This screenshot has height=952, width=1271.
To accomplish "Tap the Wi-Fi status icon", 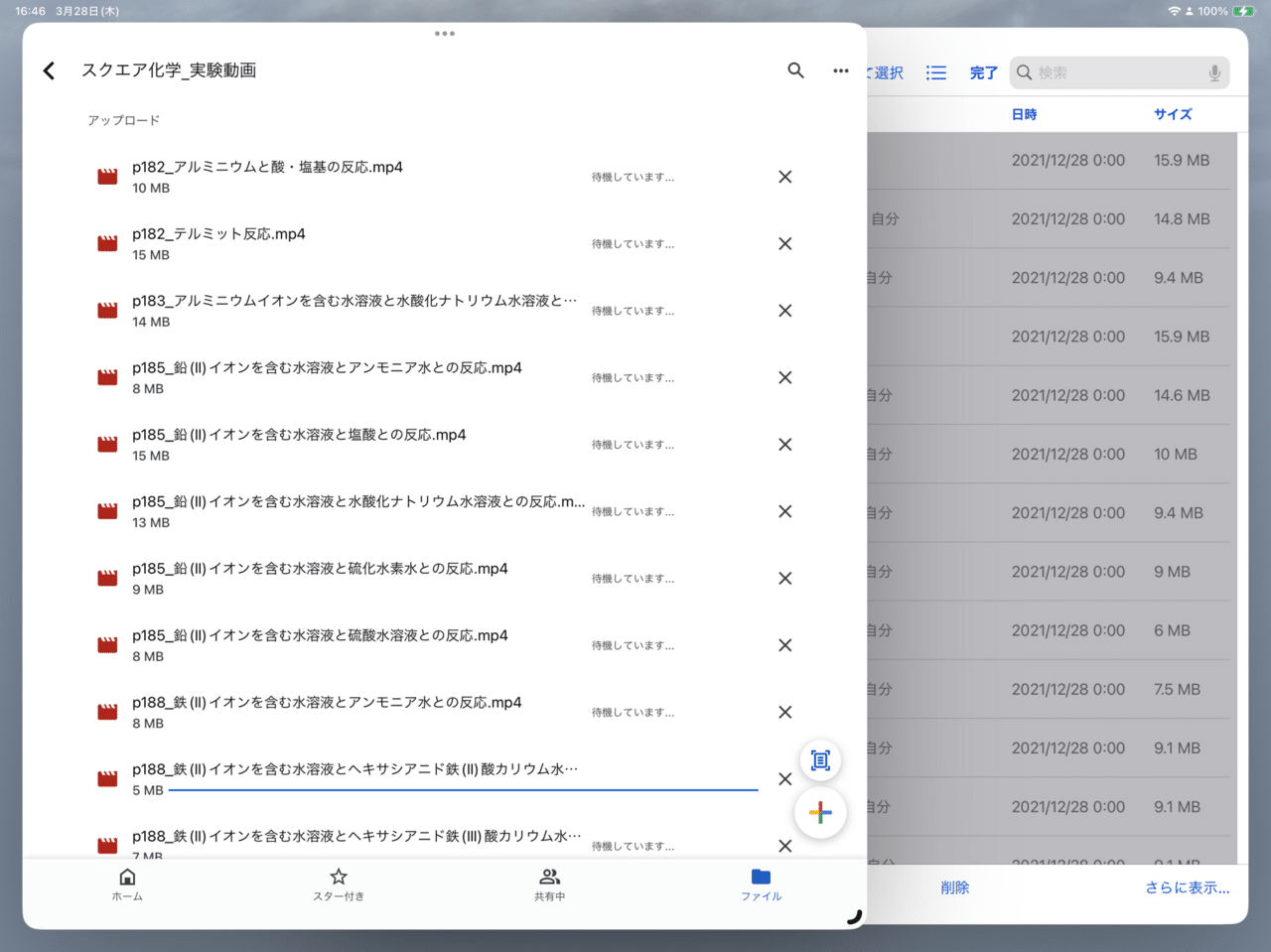I will point(1174,11).
